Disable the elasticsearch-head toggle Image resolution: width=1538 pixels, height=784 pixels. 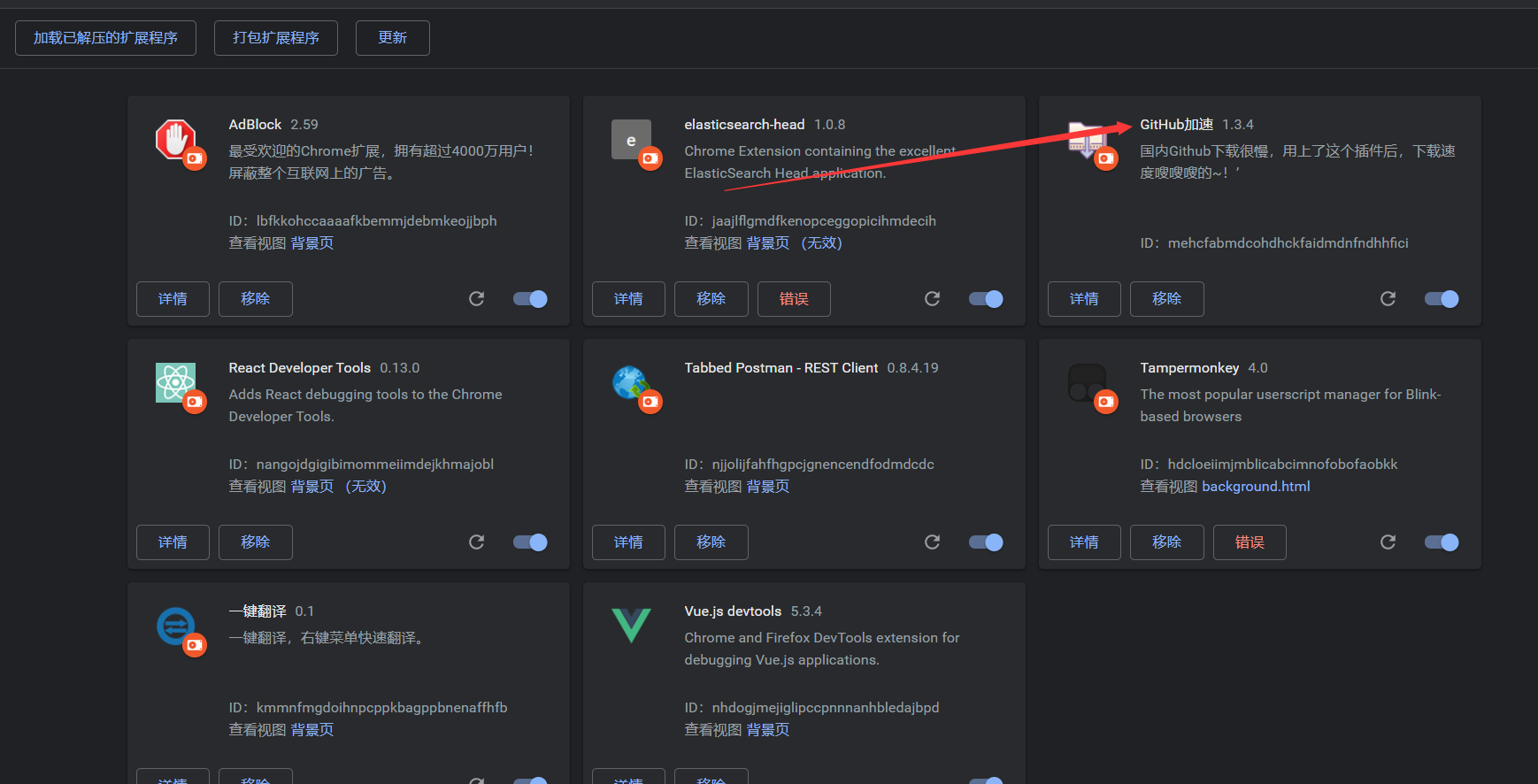point(986,299)
